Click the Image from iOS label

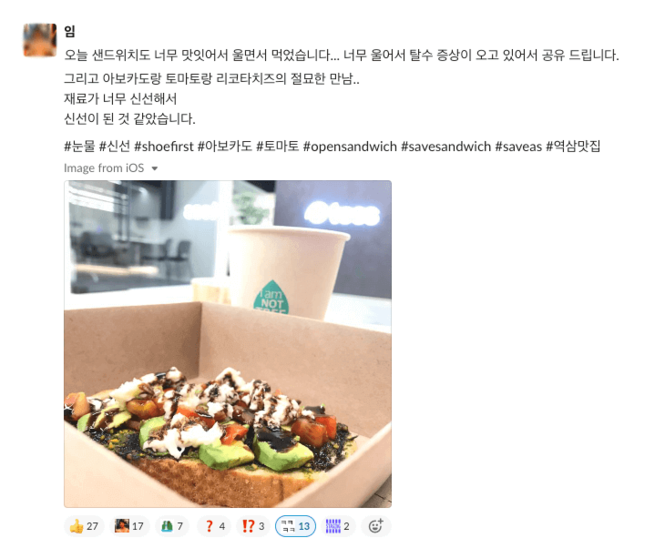[104, 168]
